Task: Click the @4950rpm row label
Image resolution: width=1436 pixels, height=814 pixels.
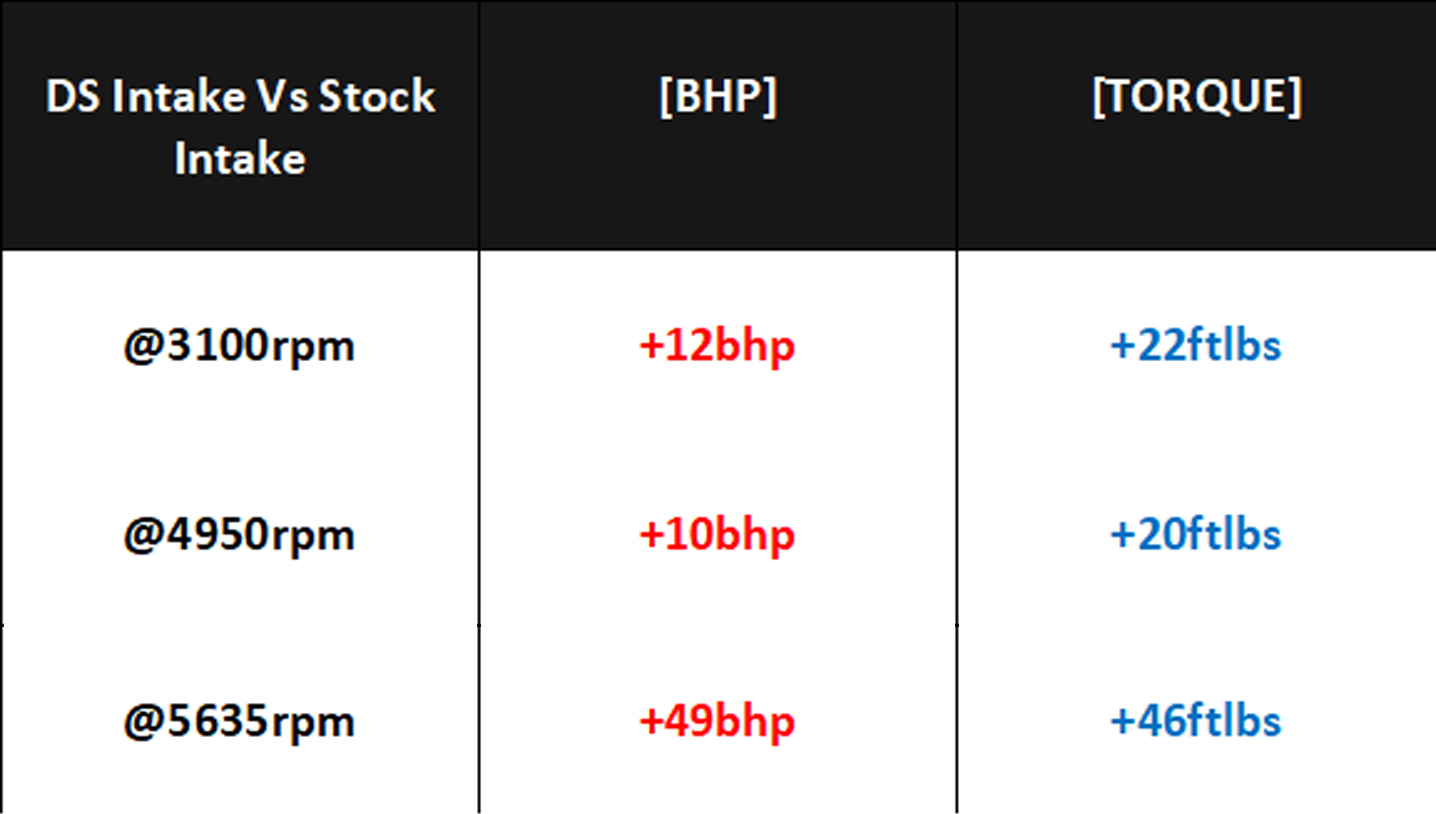Action: click(239, 534)
